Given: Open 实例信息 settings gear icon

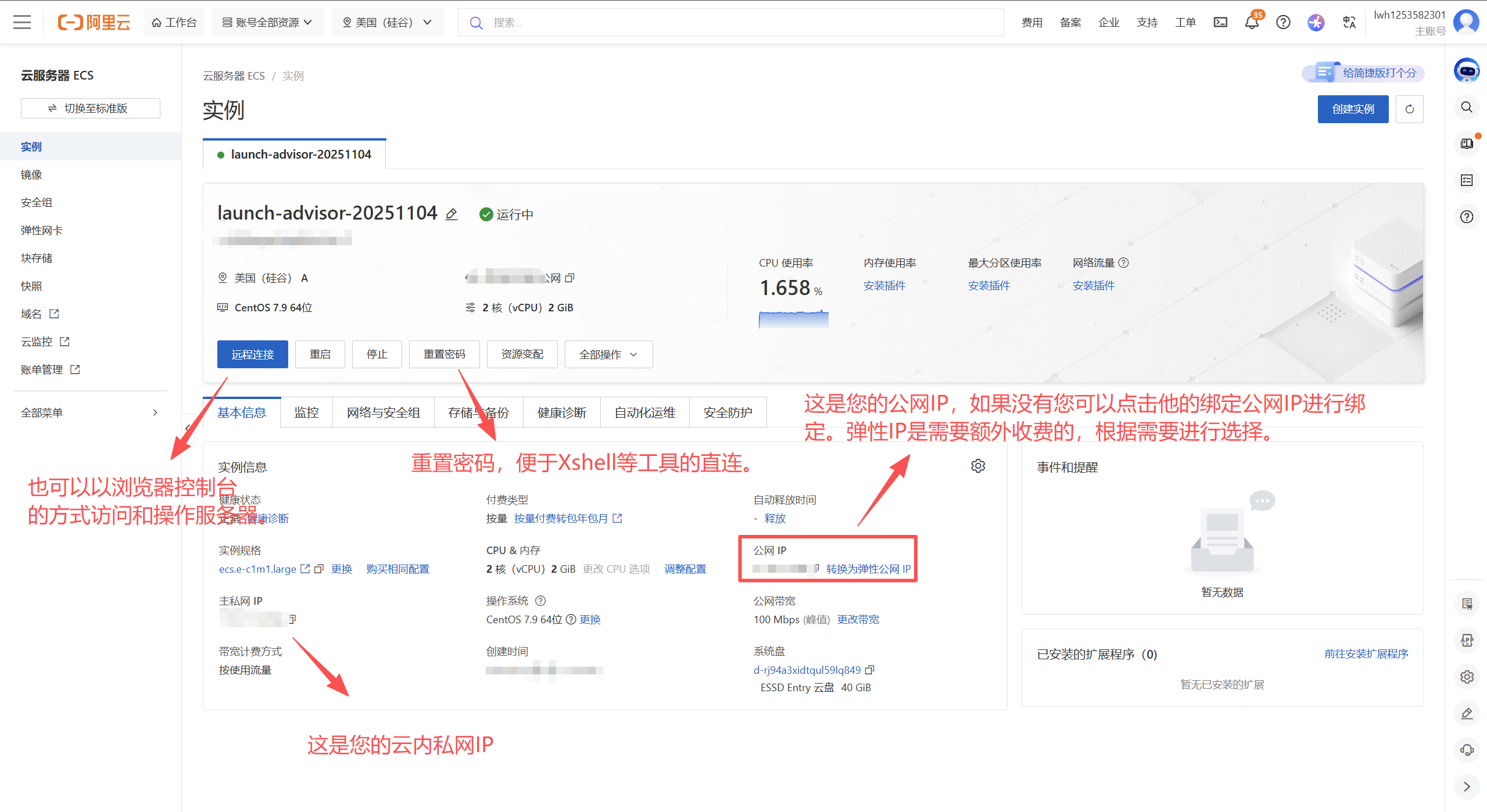Looking at the screenshot, I should click(978, 466).
